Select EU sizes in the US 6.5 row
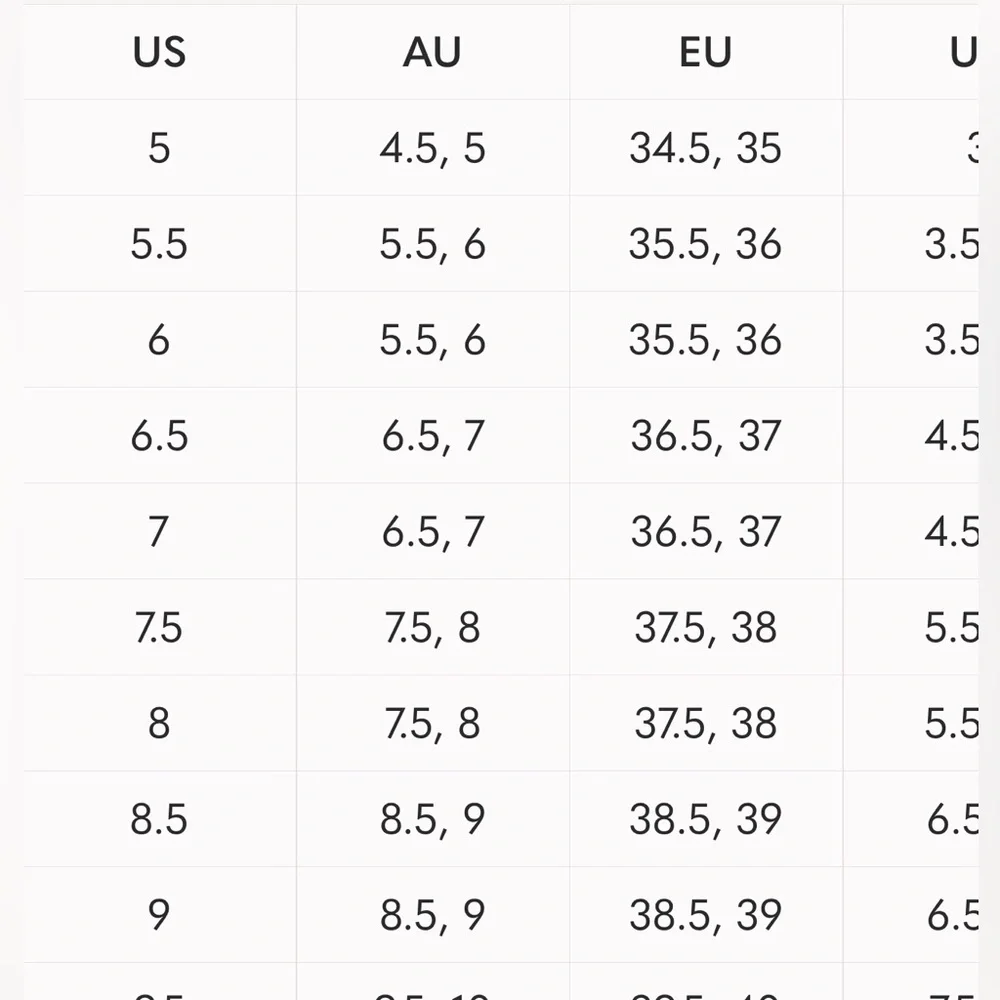Viewport: 1000px width, 1000px height. click(705, 436)
